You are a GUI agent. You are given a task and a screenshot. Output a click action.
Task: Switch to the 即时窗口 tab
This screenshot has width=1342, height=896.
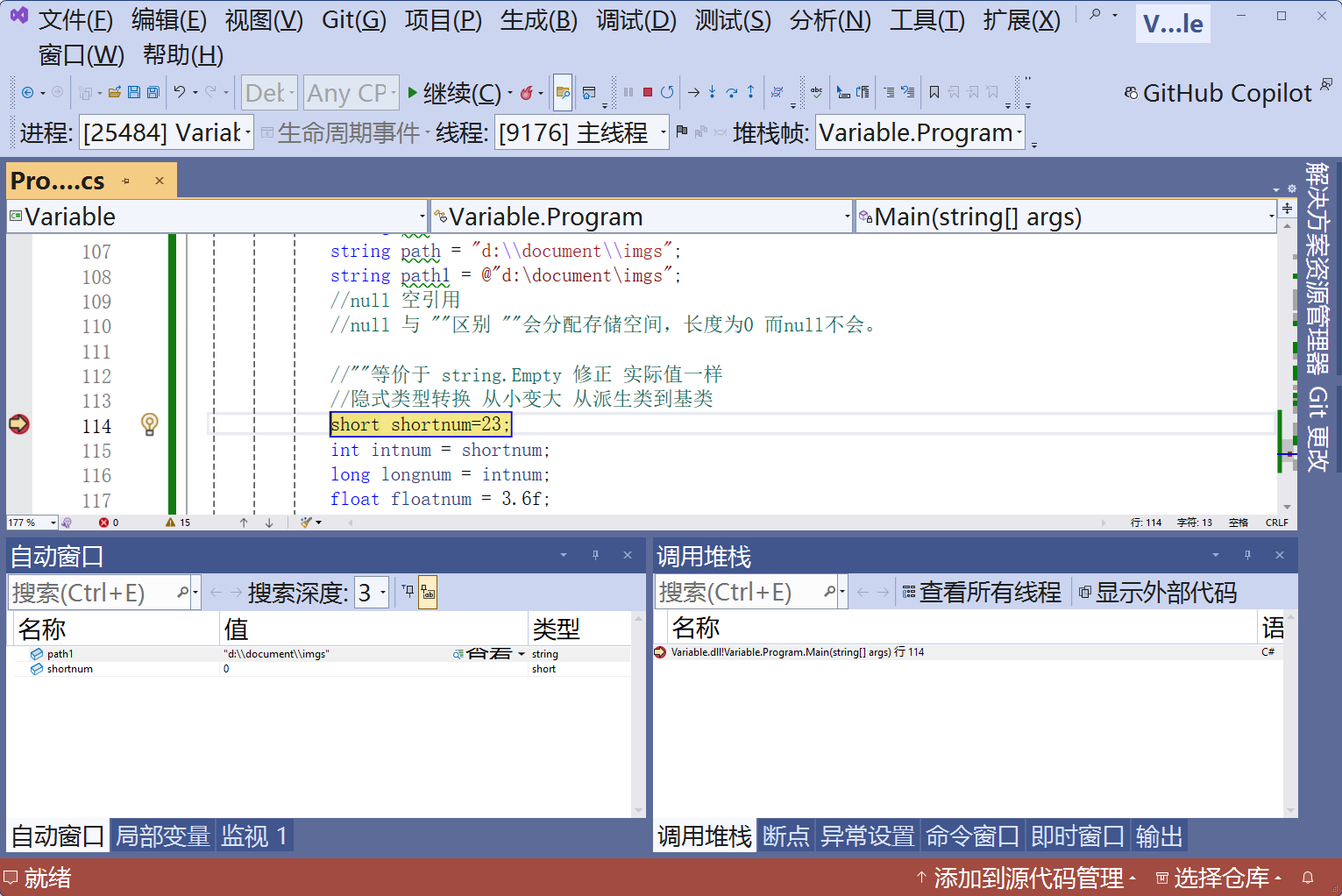click(1077, 836)
